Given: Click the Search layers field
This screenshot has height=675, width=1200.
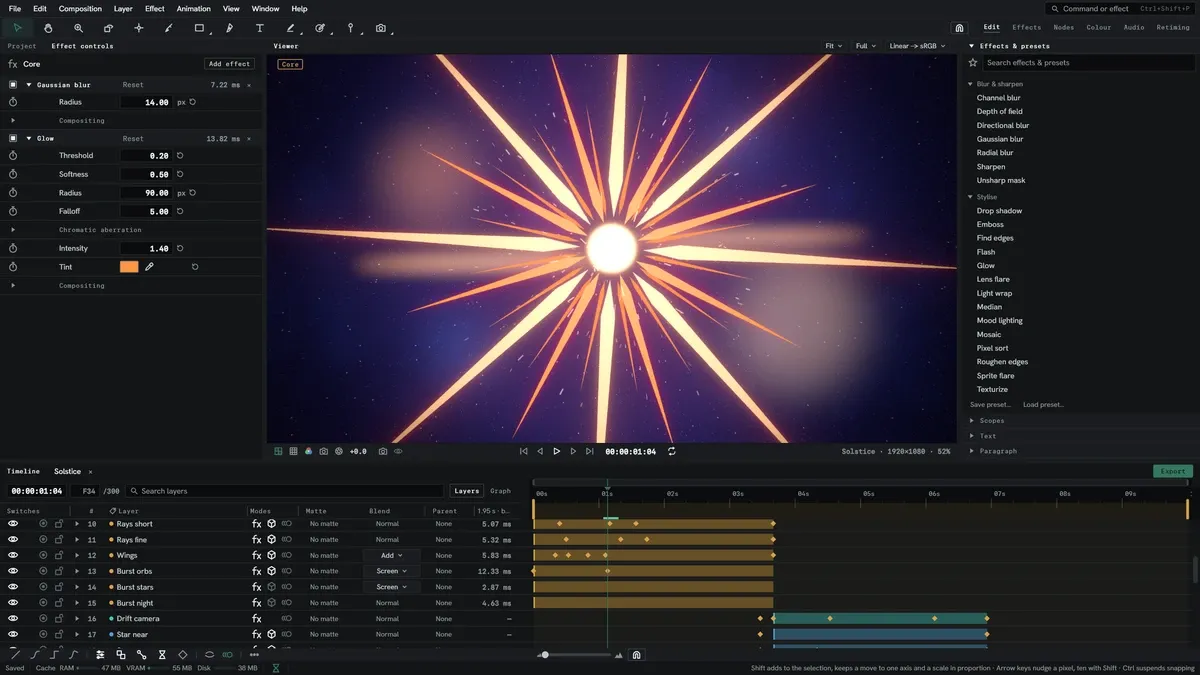Looking at the screenshot, I should coord(285,491).
